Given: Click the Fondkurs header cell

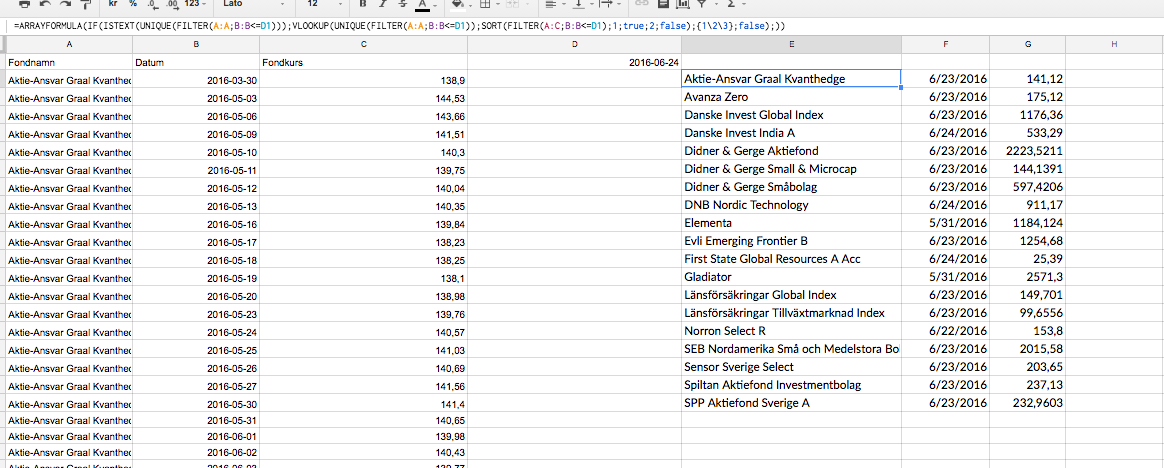Looking at the screenshot, I should coord(364,62).
